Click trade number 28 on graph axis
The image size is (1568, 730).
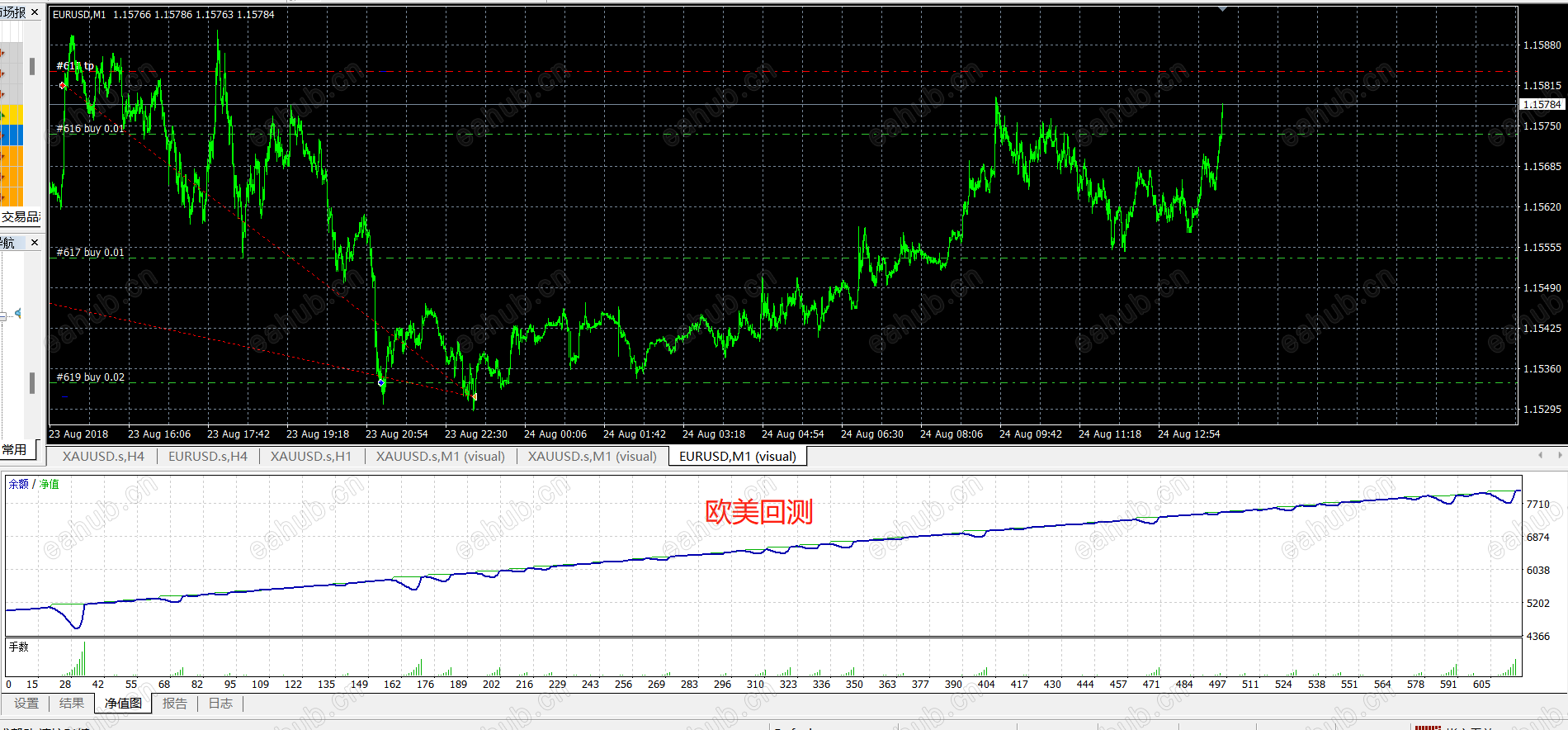point(65,685)
